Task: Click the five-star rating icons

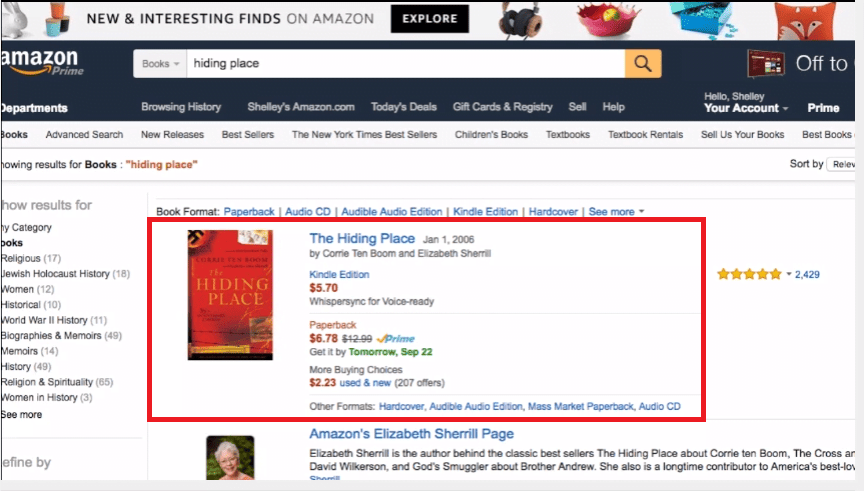Action: point(749,274)
